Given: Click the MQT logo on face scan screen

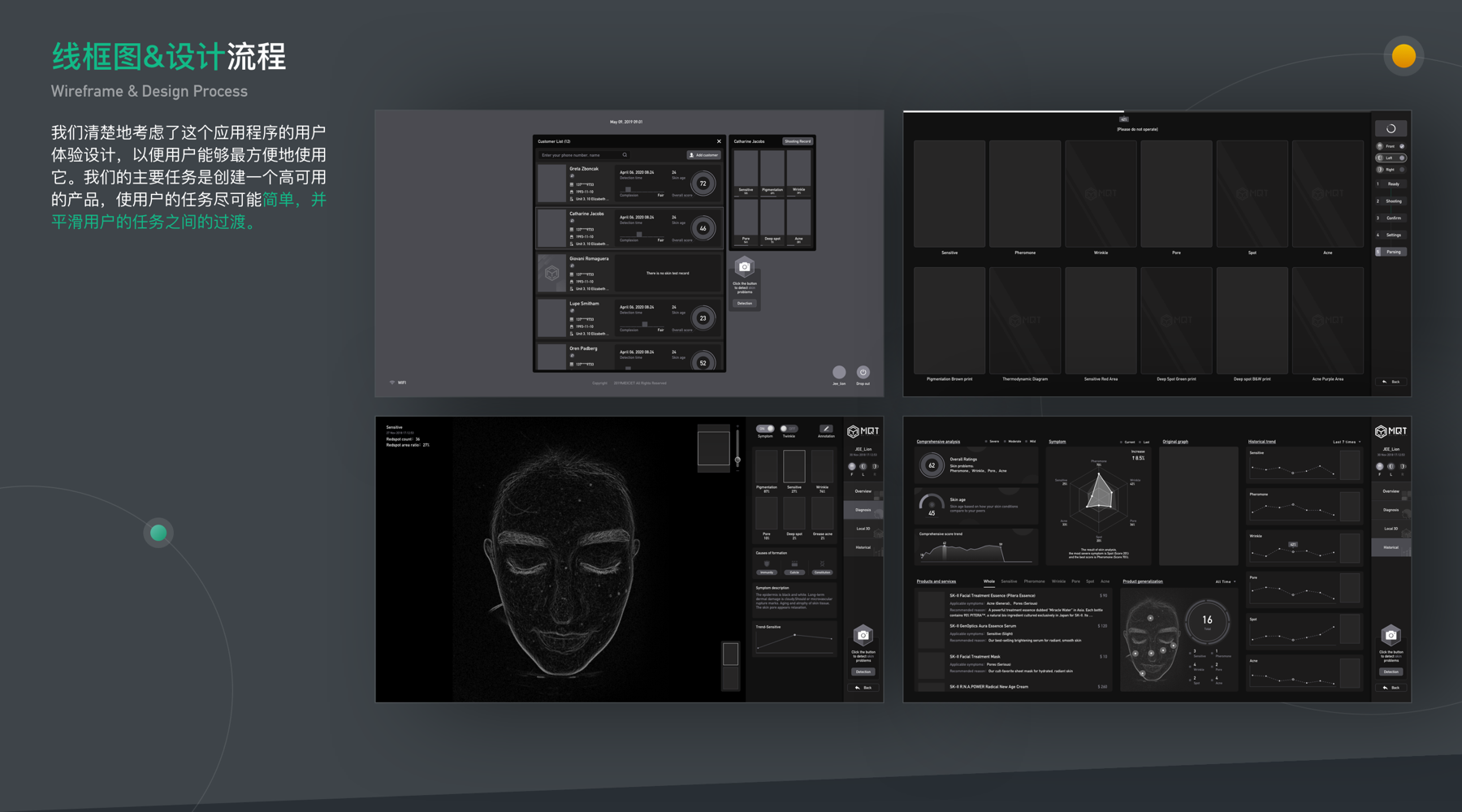Looking at the screenshot, I should [863, 431].
